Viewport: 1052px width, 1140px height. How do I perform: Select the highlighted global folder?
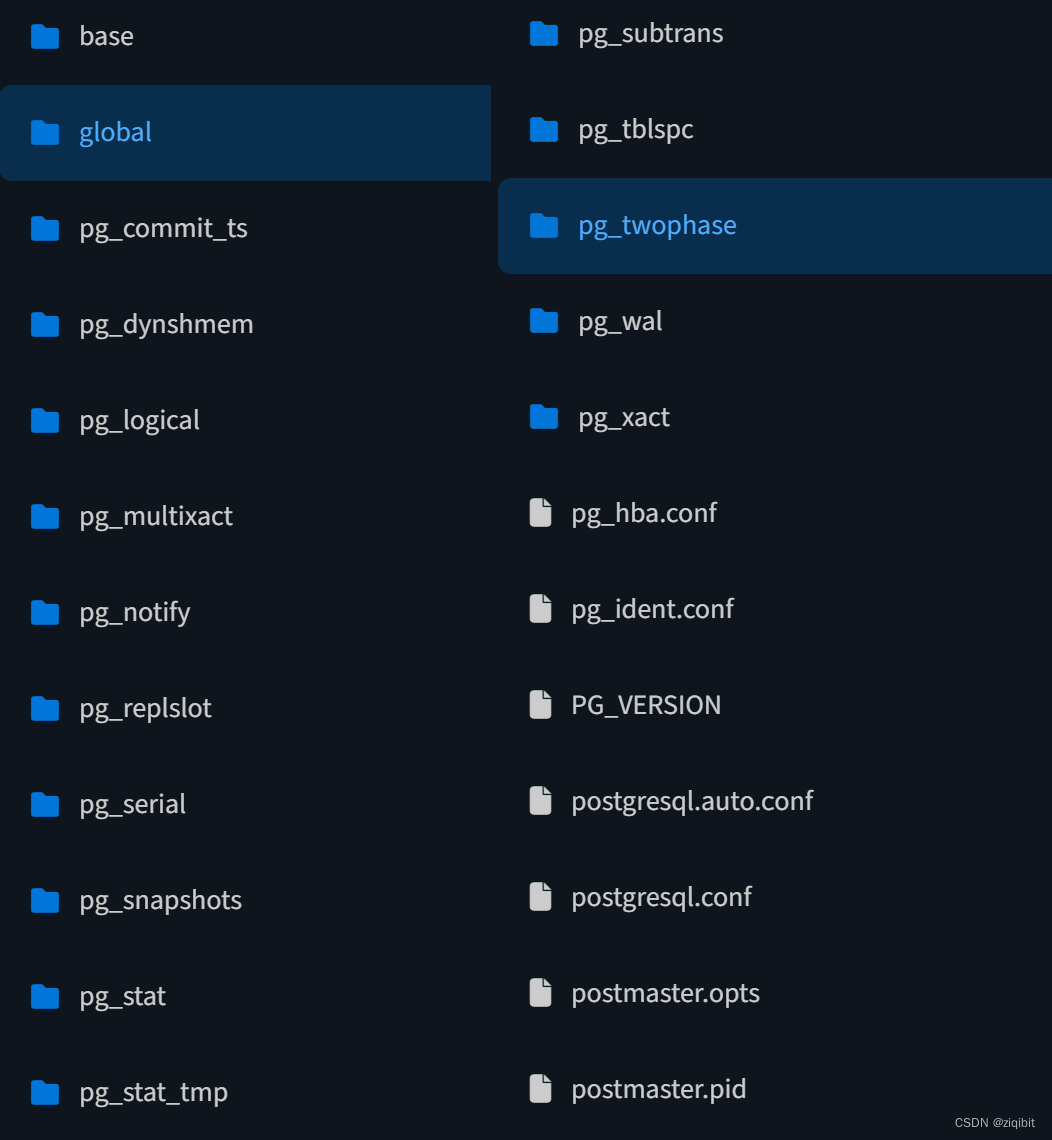[x=115, y=132]
